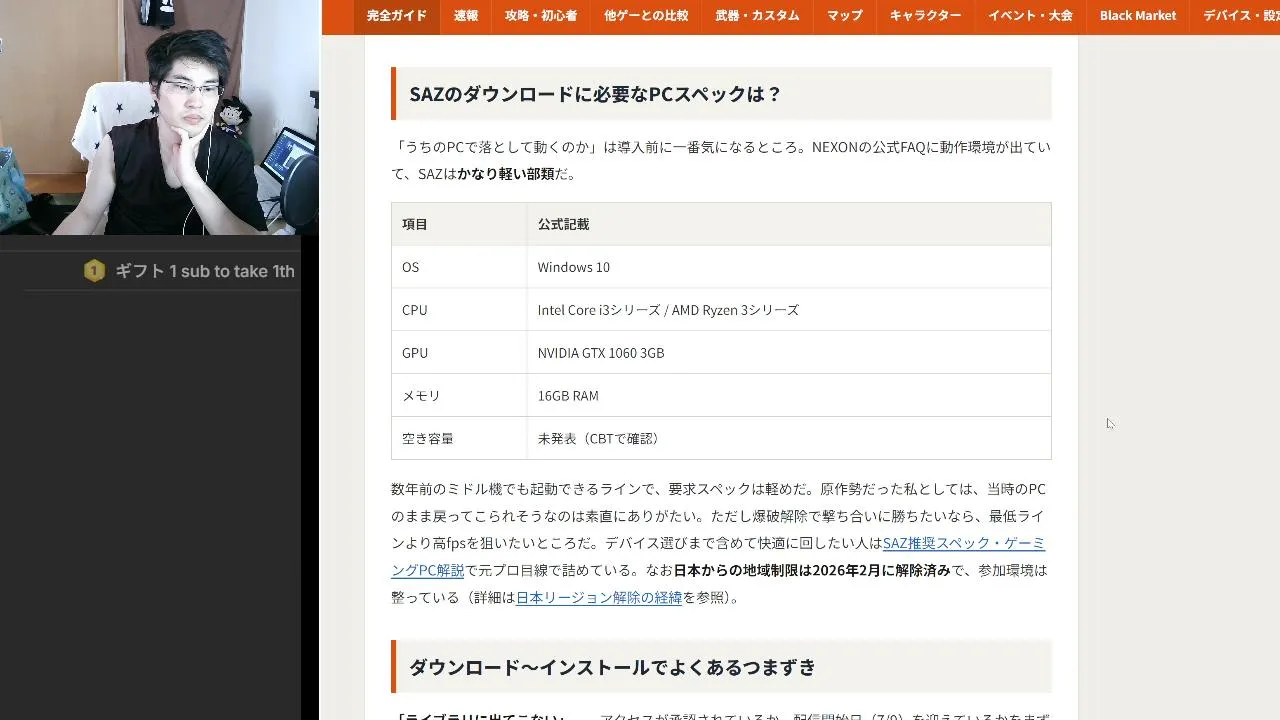Image resolution: width=1280 pixels, height=720 pixels.
Task: Go to イベント・大会 page
Action: [1030, 16]
